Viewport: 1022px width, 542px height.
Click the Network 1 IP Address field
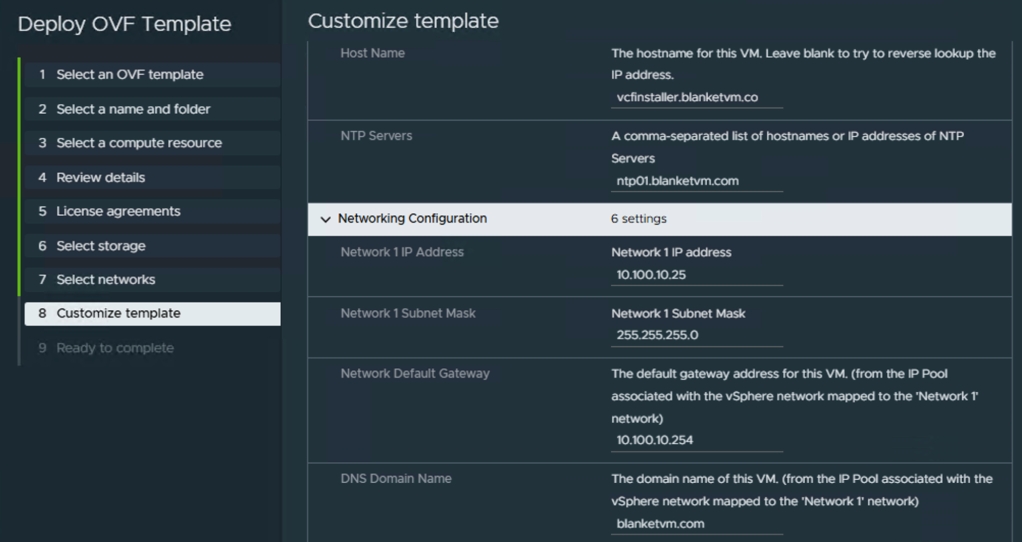696,275
